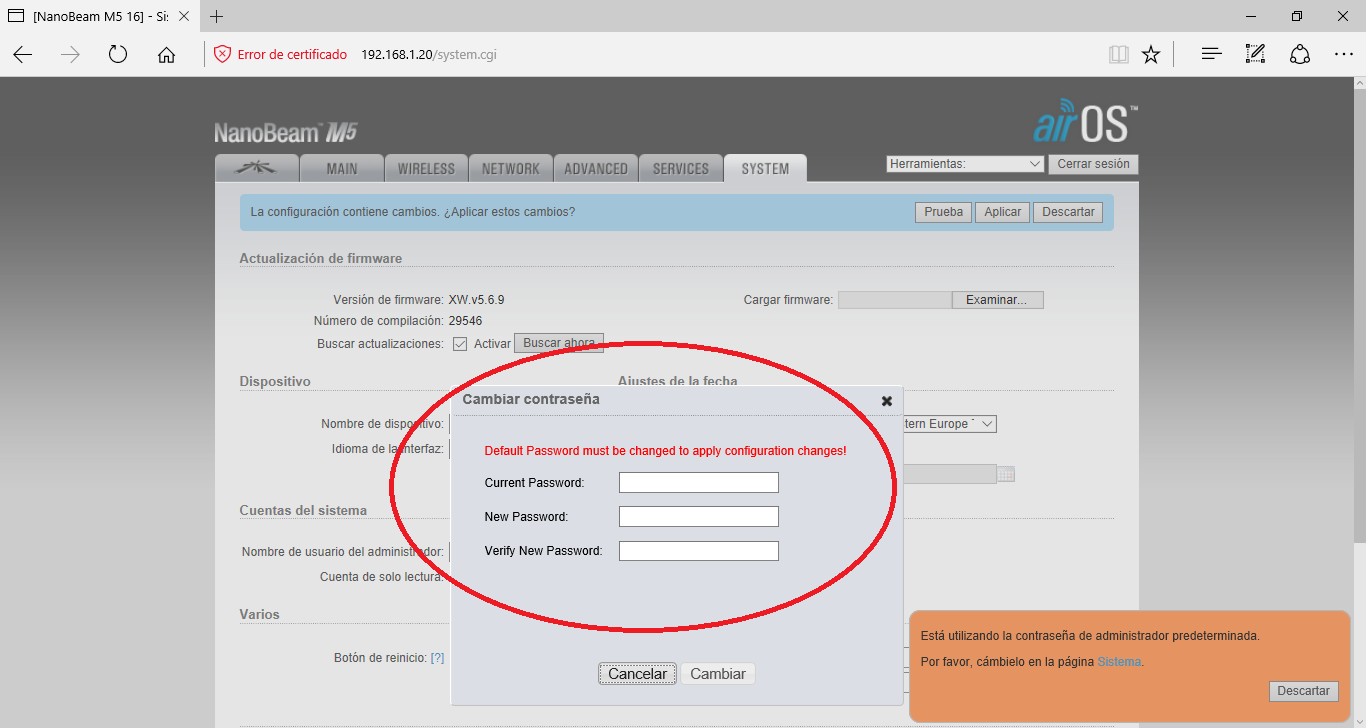The image size is (1366, 728).
Task: Open the date calendar picker icon
Action: pyautogui.click(x=1006, y=475)
